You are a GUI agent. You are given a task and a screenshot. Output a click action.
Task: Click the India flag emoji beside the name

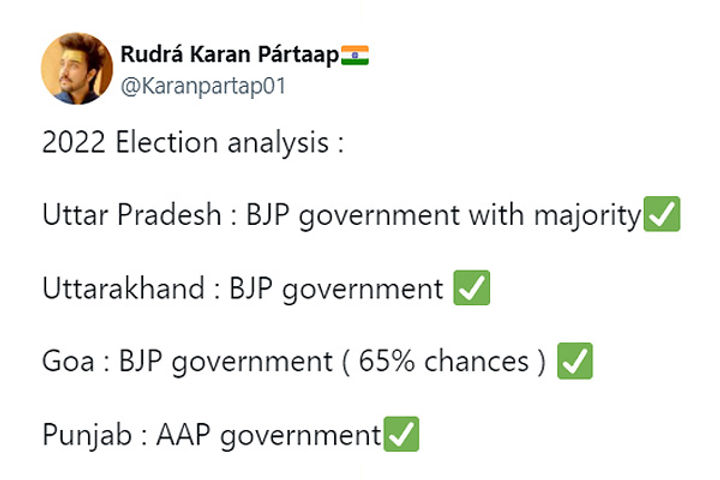355,55
